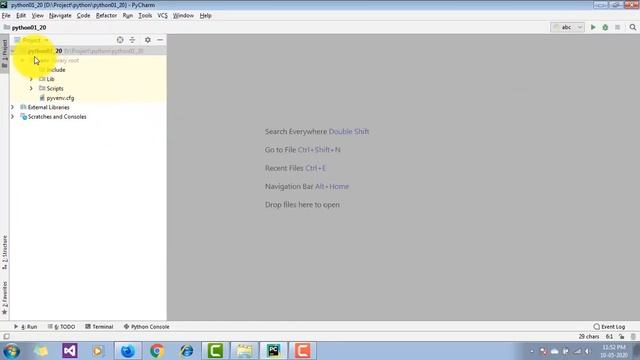
Task: Click the cloud icon in system tray
Action: (x=554, y=351)
